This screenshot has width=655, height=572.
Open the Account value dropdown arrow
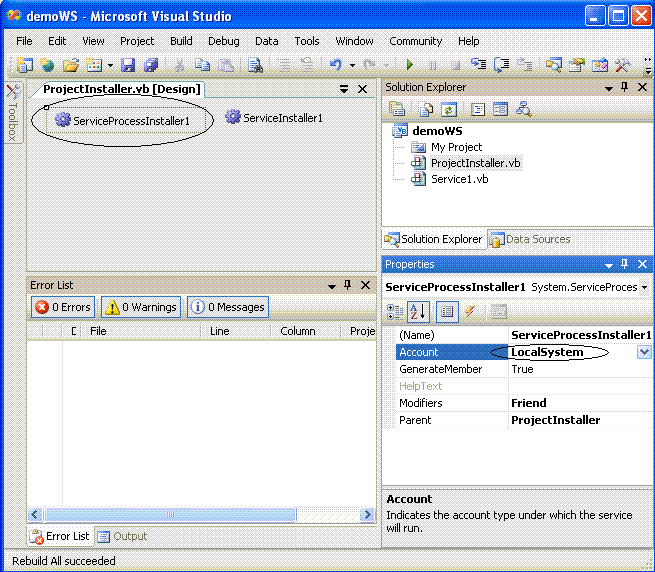tap(644, 352)
